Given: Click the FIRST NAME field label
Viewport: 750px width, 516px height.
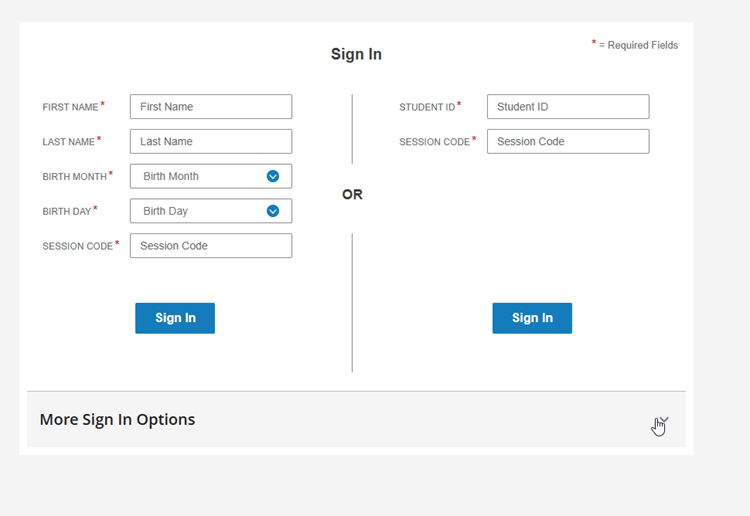Looking at the screenshot, I should pos(70,107).
